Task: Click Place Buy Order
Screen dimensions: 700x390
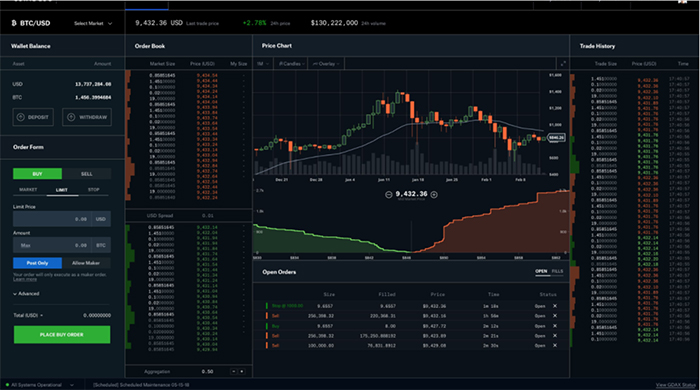Action: coord(62,334)
